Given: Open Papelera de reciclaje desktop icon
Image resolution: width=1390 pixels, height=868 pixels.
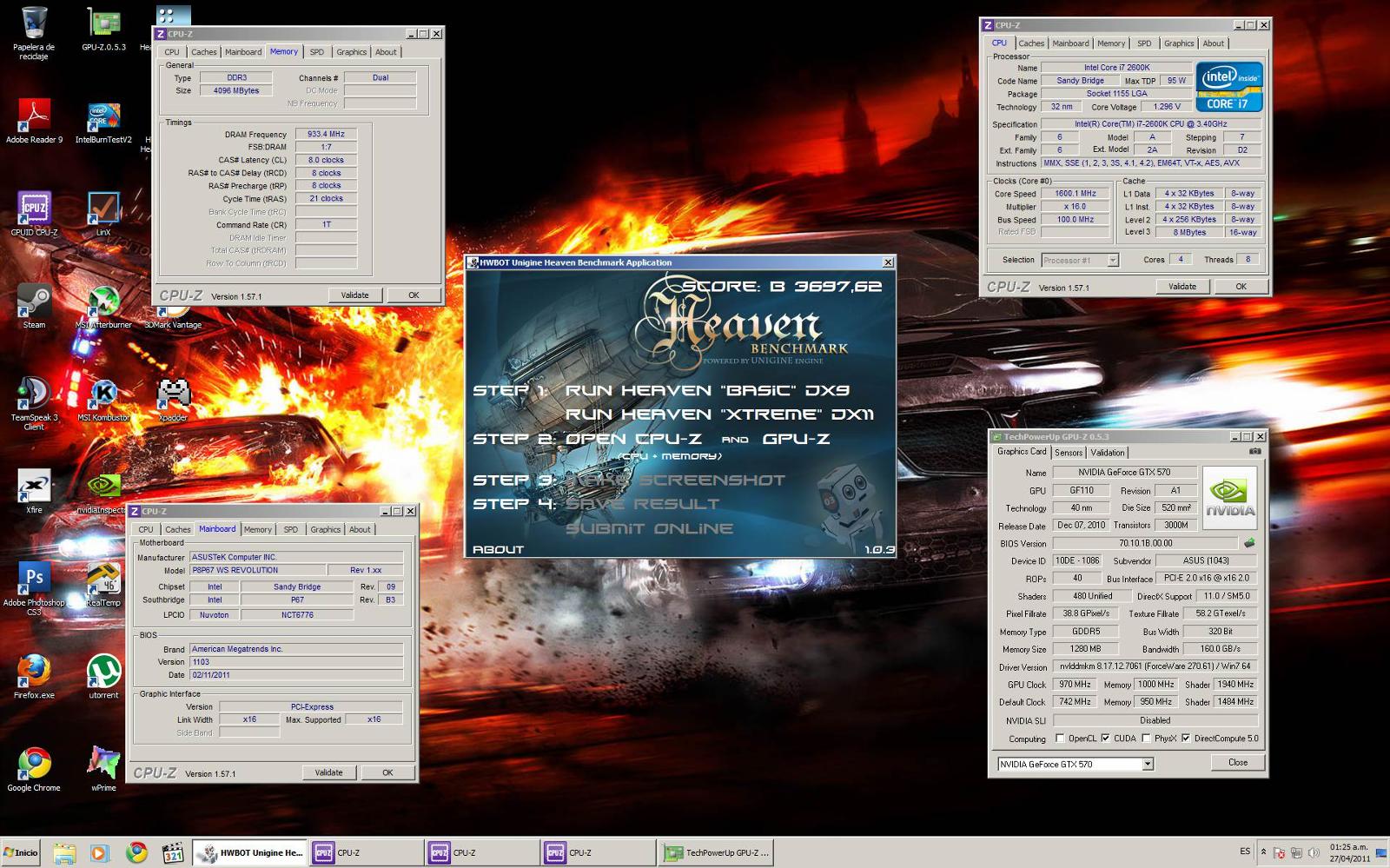Looking at the screenshot, I should tap(34, 33).
